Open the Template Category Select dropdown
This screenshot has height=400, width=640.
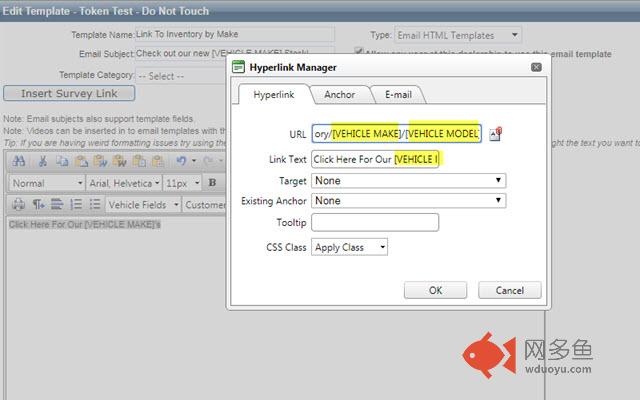click(x=180, y=76)
